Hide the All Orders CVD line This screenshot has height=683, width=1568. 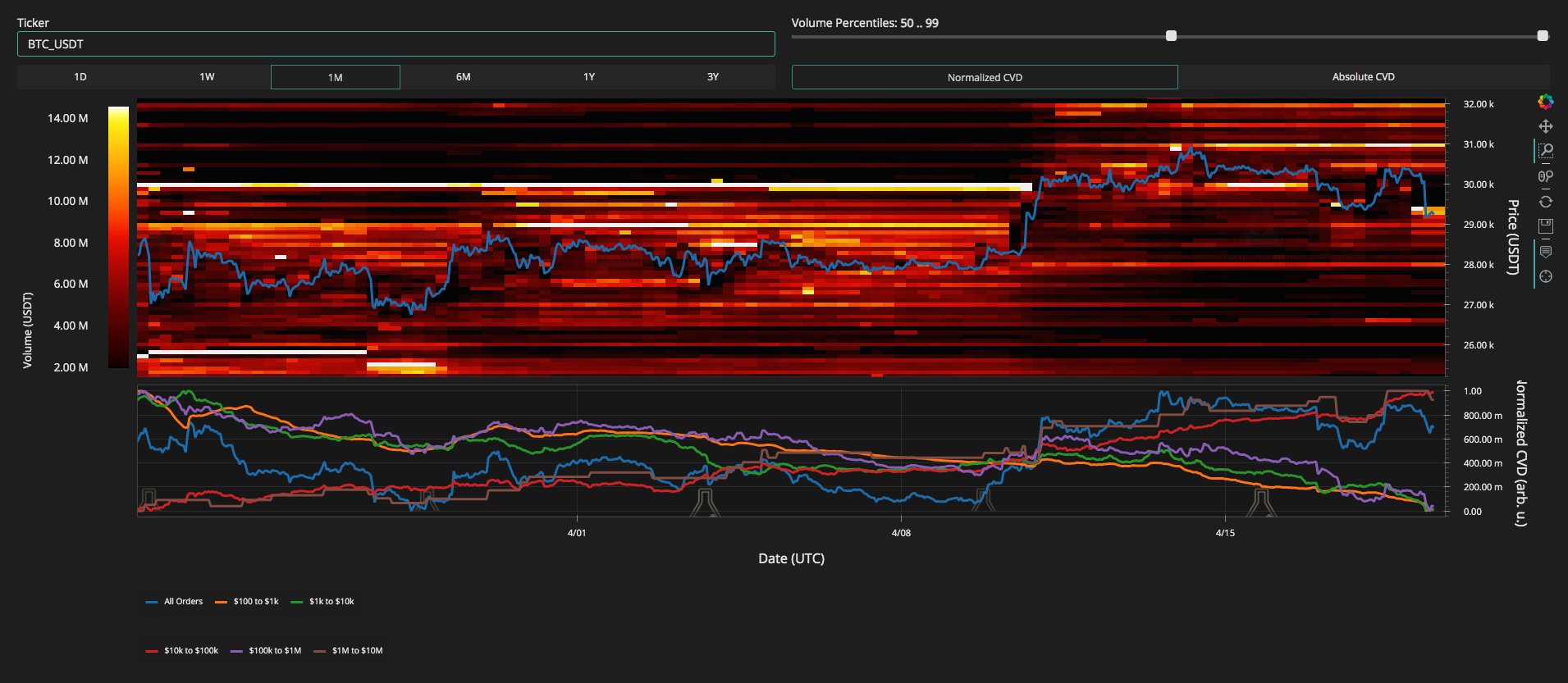(175, 602)
